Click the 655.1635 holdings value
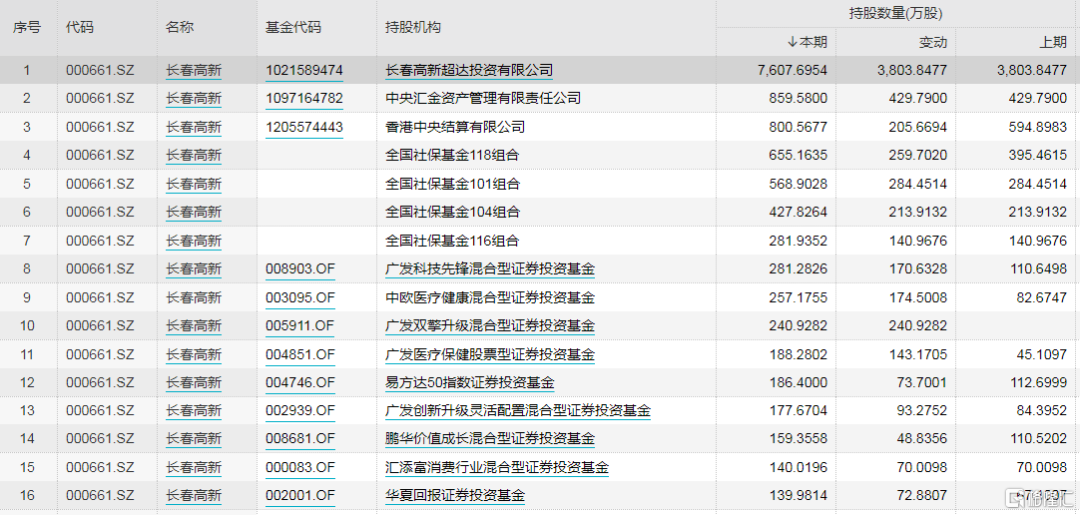The width and height of the screenshot is (1080, 515). tap(798, 156)
